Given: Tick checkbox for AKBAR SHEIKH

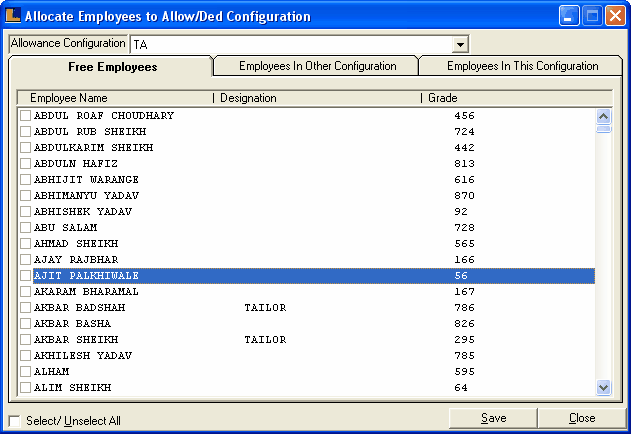Looking at the screenshot, I should tap(25, 339).
